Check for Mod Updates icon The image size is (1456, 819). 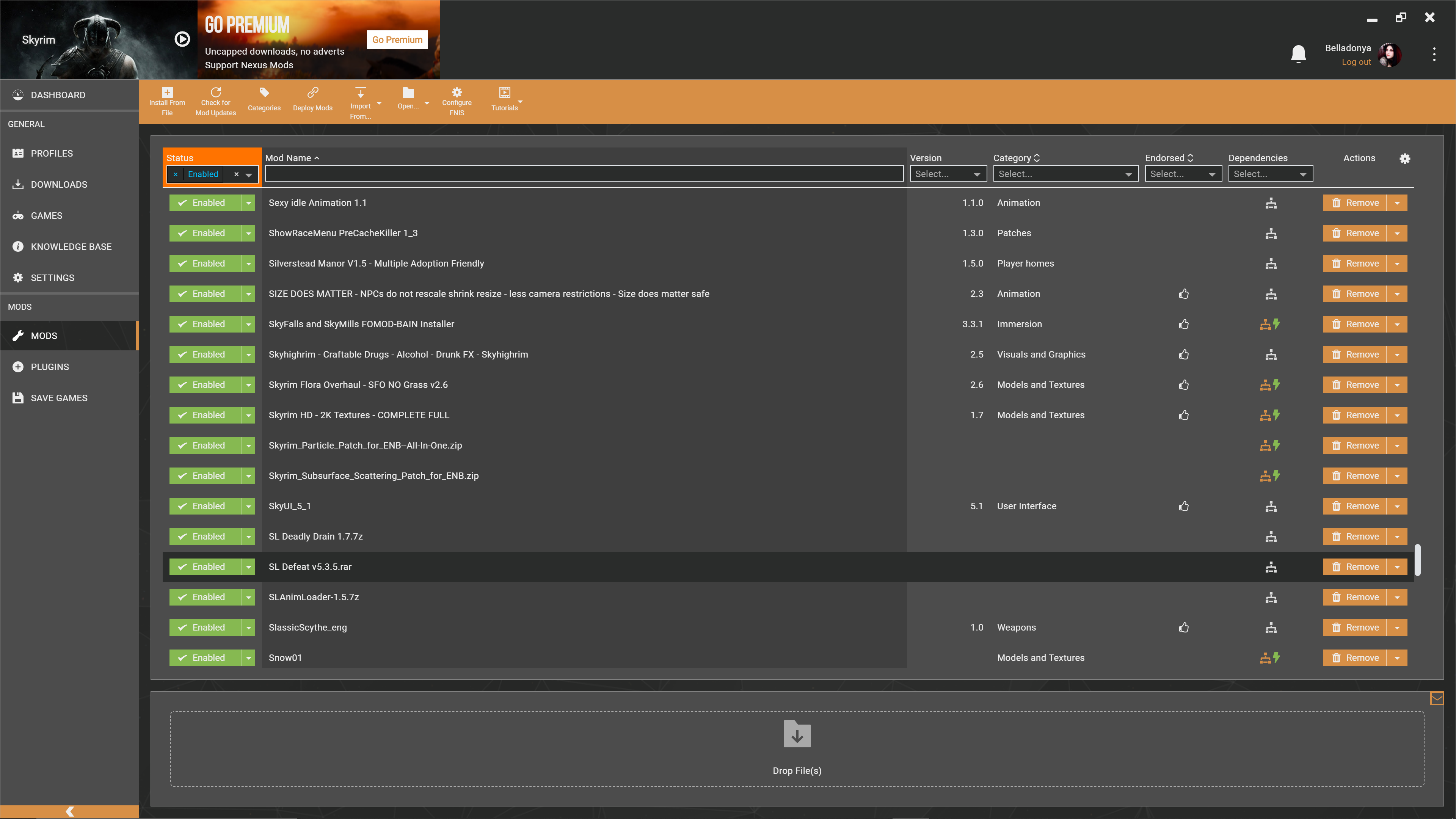click(x=215, y=92)
